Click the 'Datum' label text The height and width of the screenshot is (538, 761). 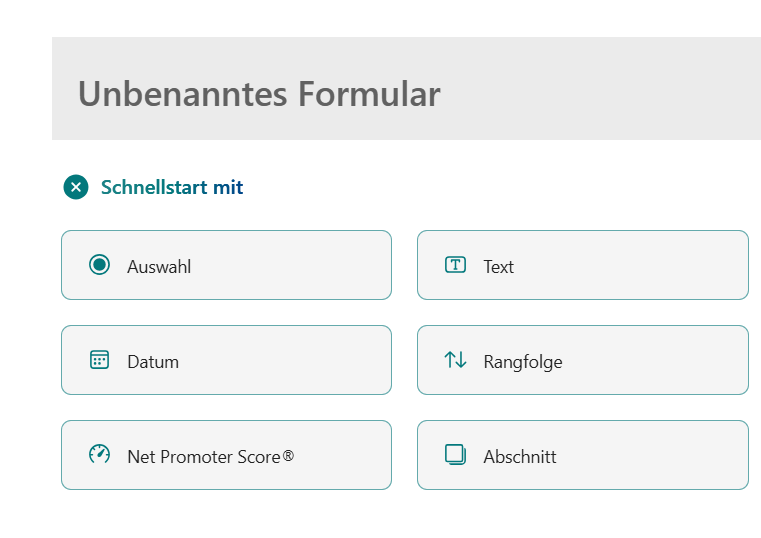pyautogui.click(x=153, y=362)
